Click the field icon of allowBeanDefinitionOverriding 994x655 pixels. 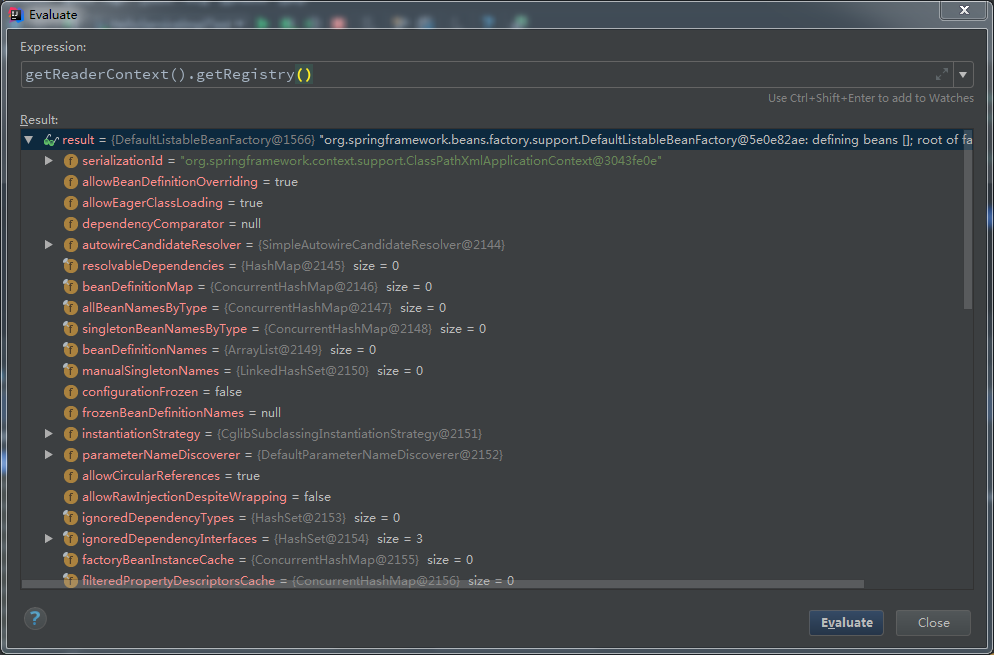[70, 182]
